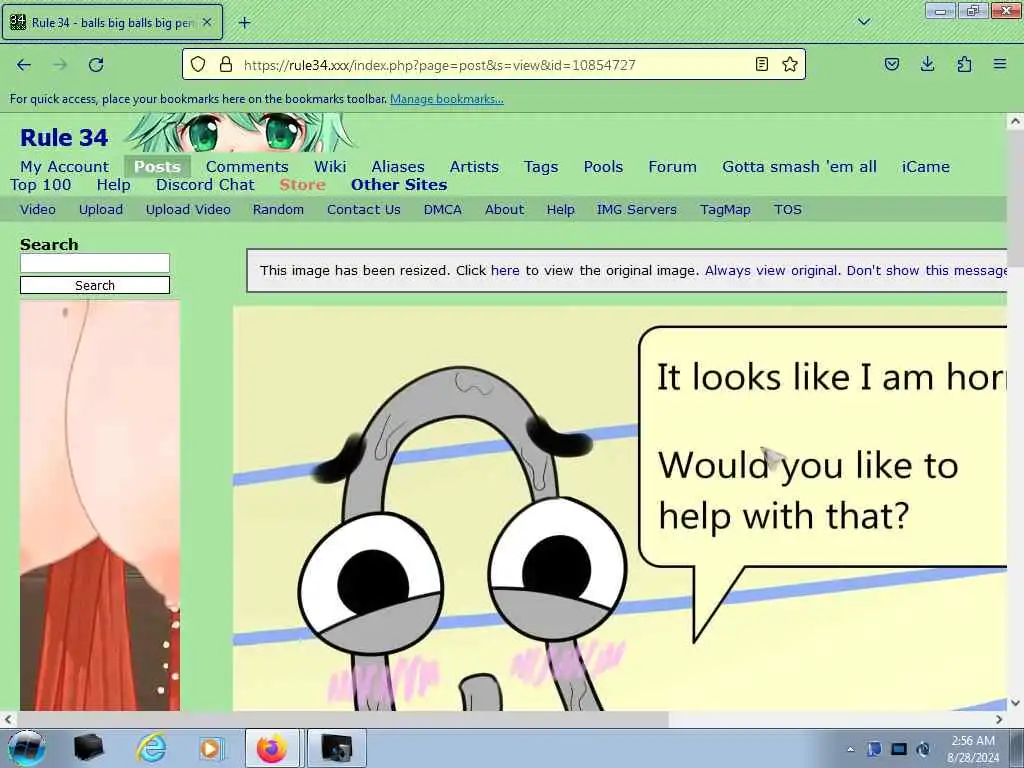Image resolution: width=1024 pixels, height=768 pixels.
Task: Open the Artists page
Action: pos(474,167)
